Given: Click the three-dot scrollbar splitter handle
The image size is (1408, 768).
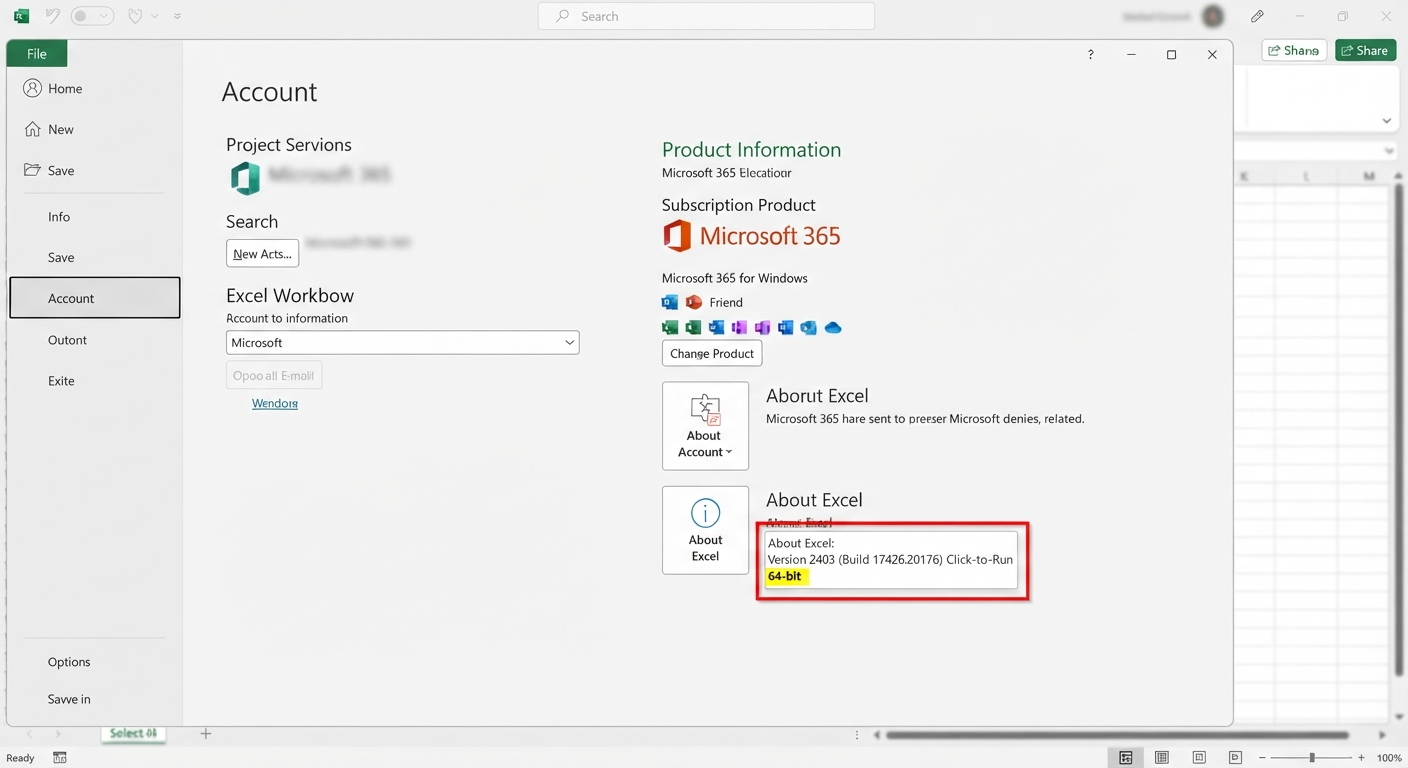Looking at the screenshot, I should pos(857,735).
